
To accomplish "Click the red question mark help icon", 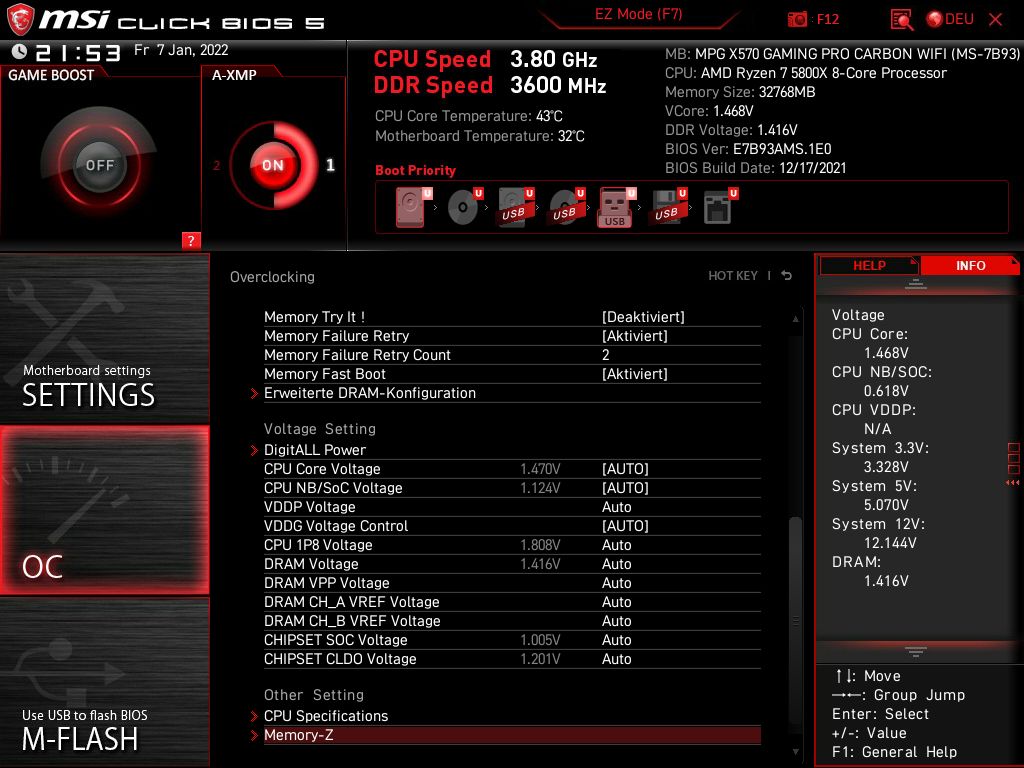I will [191, 240].
